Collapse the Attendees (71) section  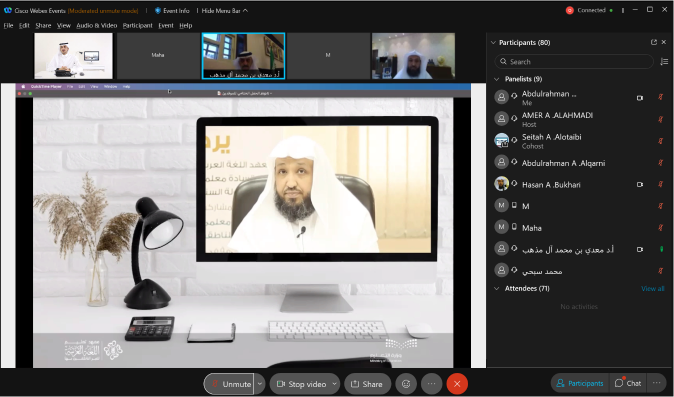click(x=496, y=288)
